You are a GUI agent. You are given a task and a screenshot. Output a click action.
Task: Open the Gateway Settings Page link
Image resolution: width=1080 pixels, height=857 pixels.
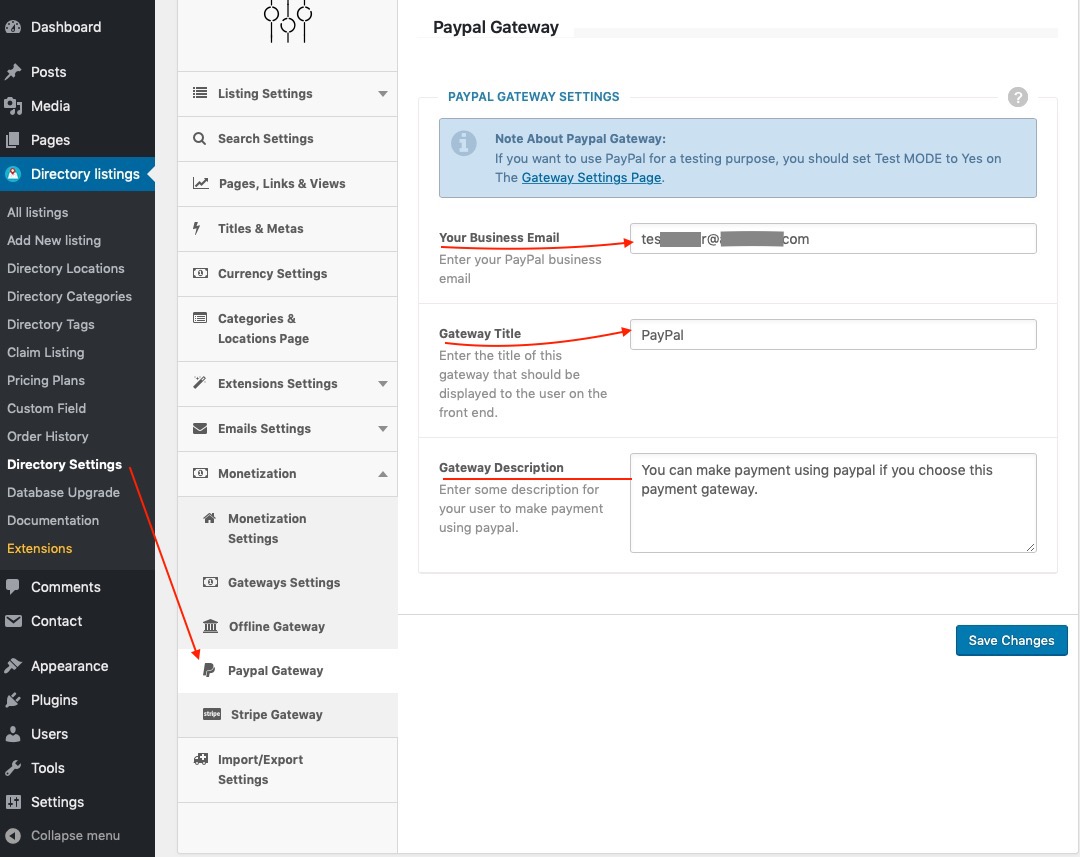591,177
